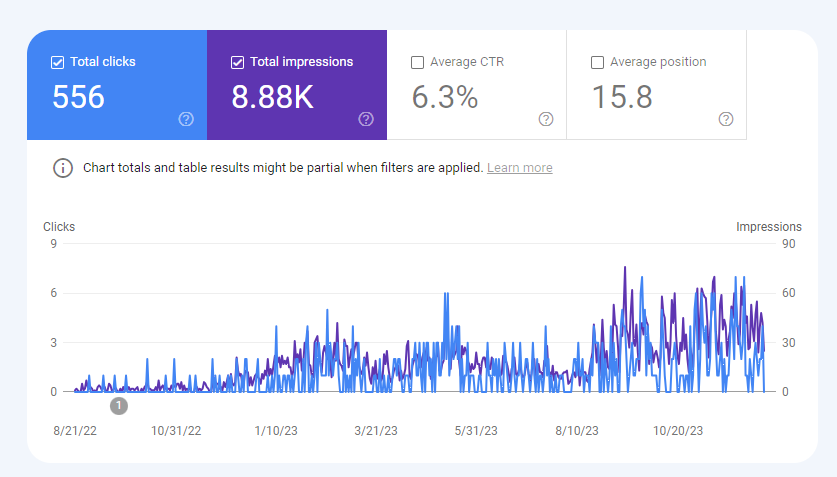Click the 9 clicks axis value
This screenshot has width=837, height=477.
coord(53,244)
